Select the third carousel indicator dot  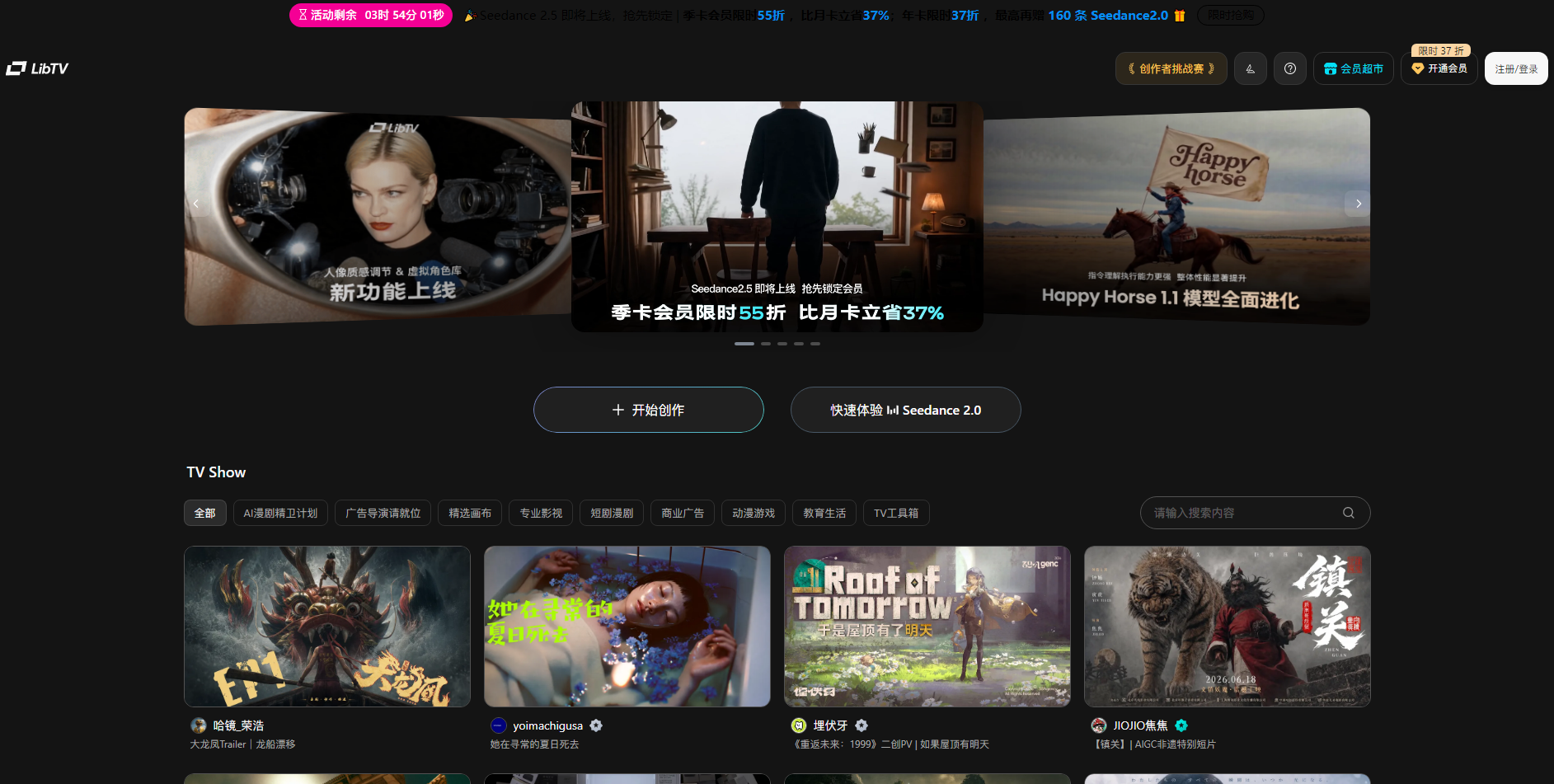point(782,344)
